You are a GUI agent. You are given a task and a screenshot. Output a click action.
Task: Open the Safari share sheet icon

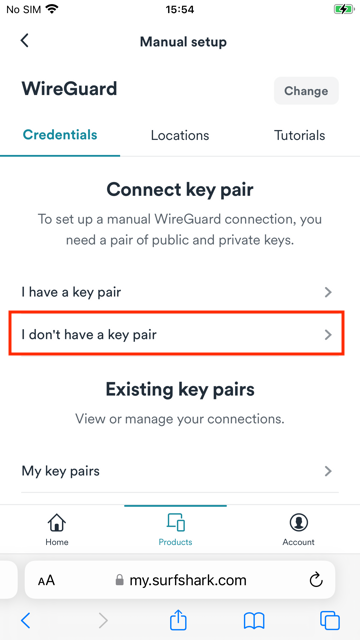178,620
